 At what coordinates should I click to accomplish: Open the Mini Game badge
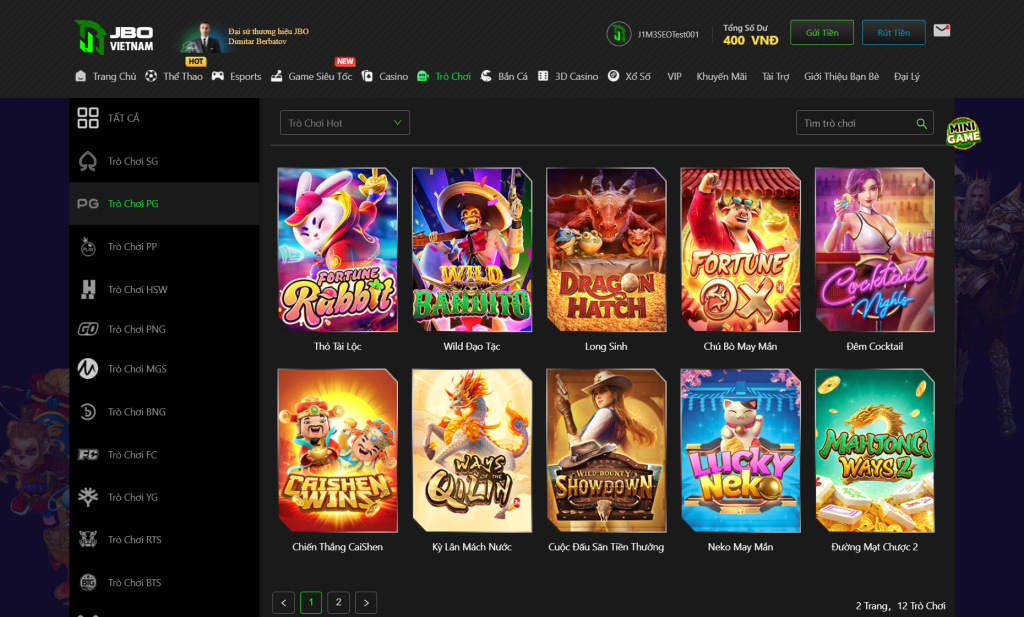tap(963, 133)
